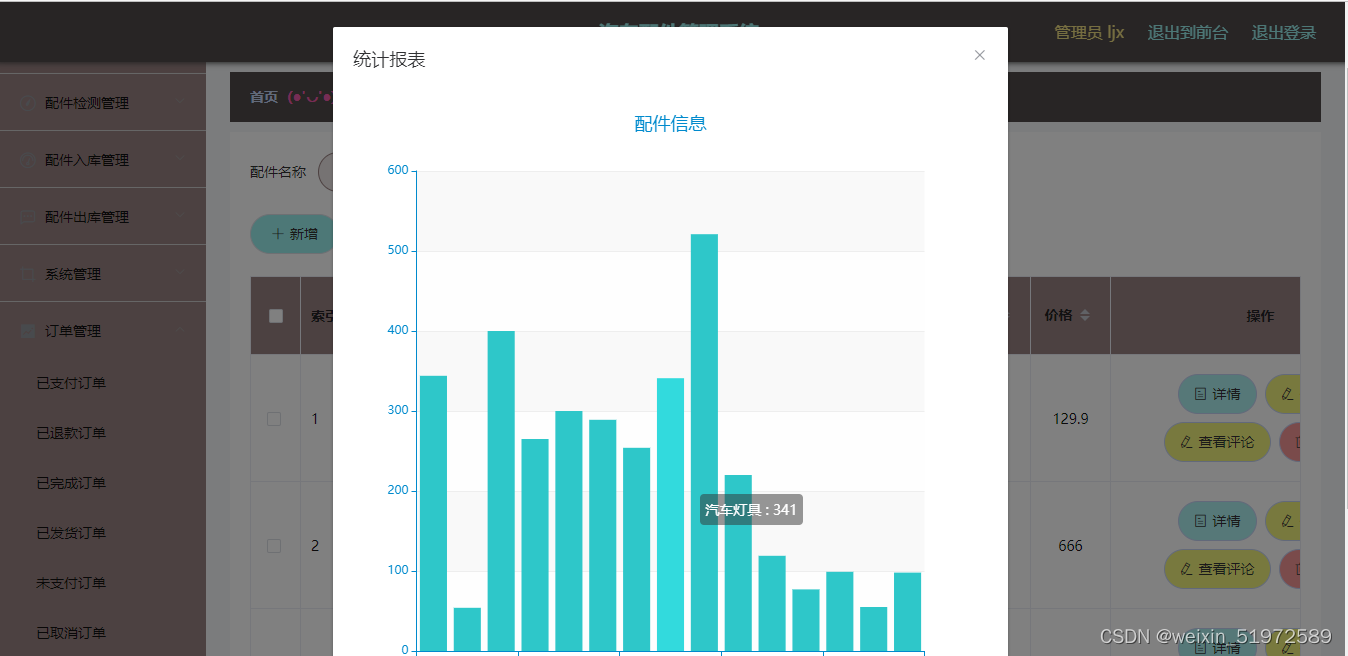Click the 配件信息 chart title

click(670, 124)
